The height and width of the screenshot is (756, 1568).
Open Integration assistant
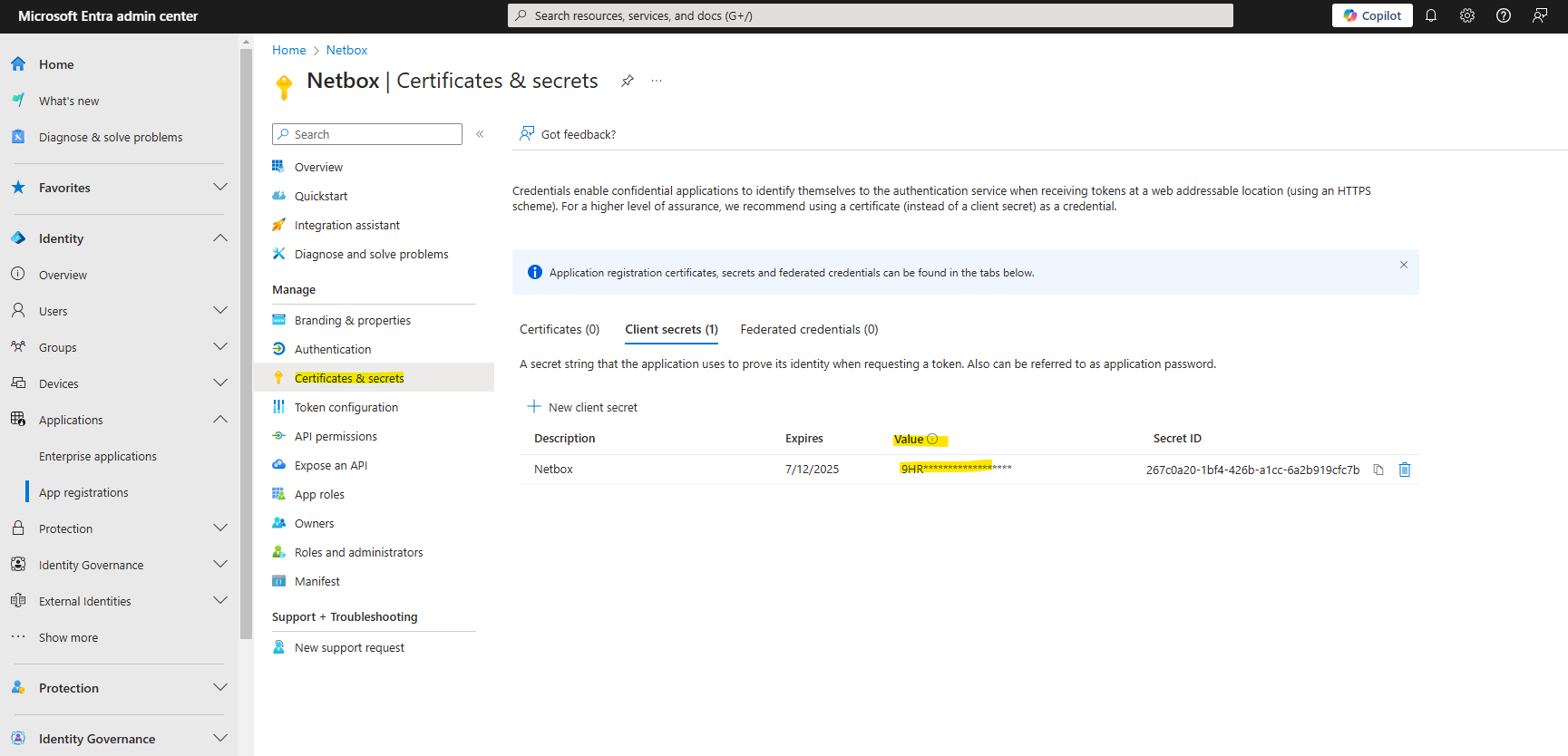click(x=346, y=225)
